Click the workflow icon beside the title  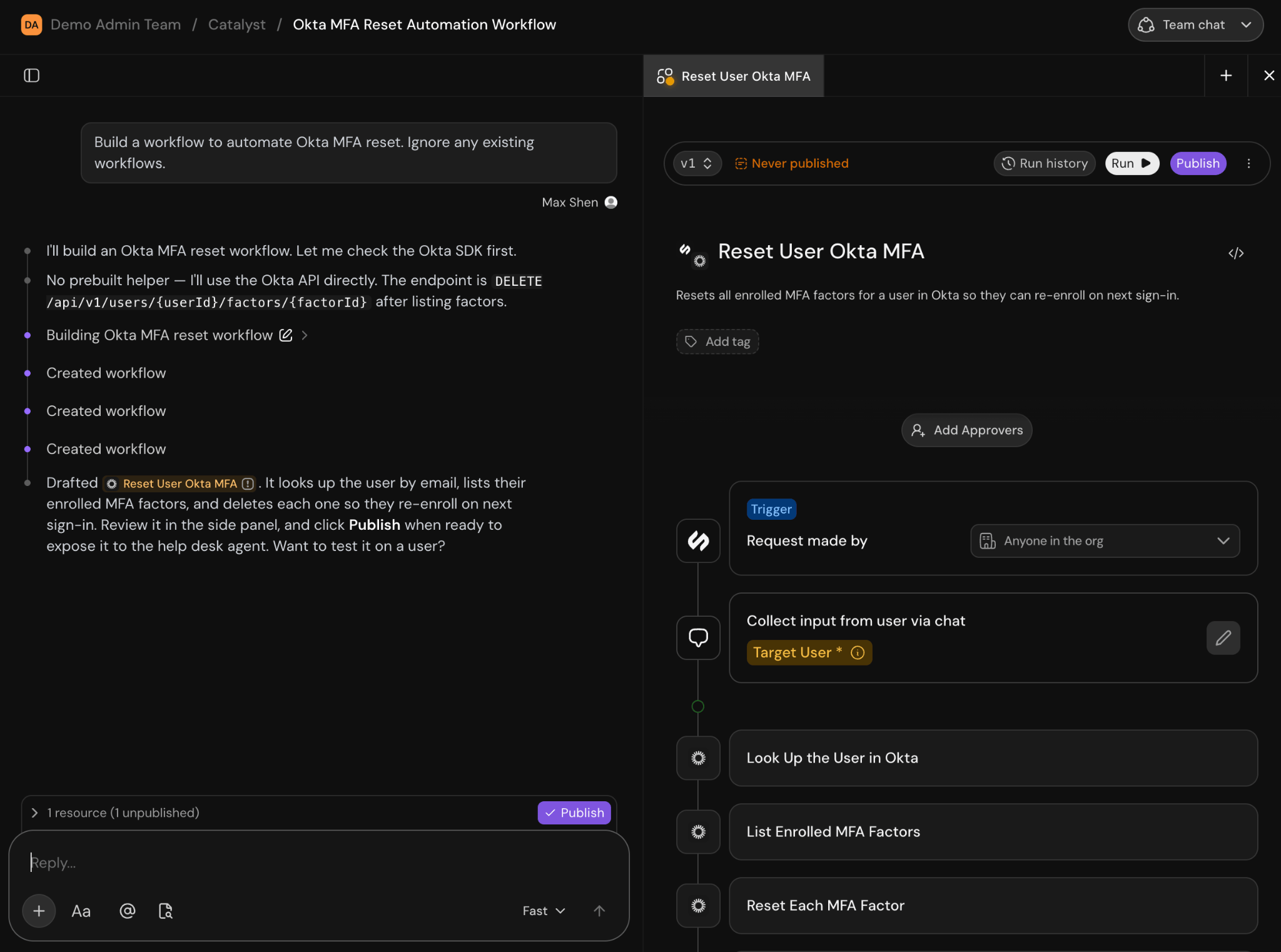693,255
